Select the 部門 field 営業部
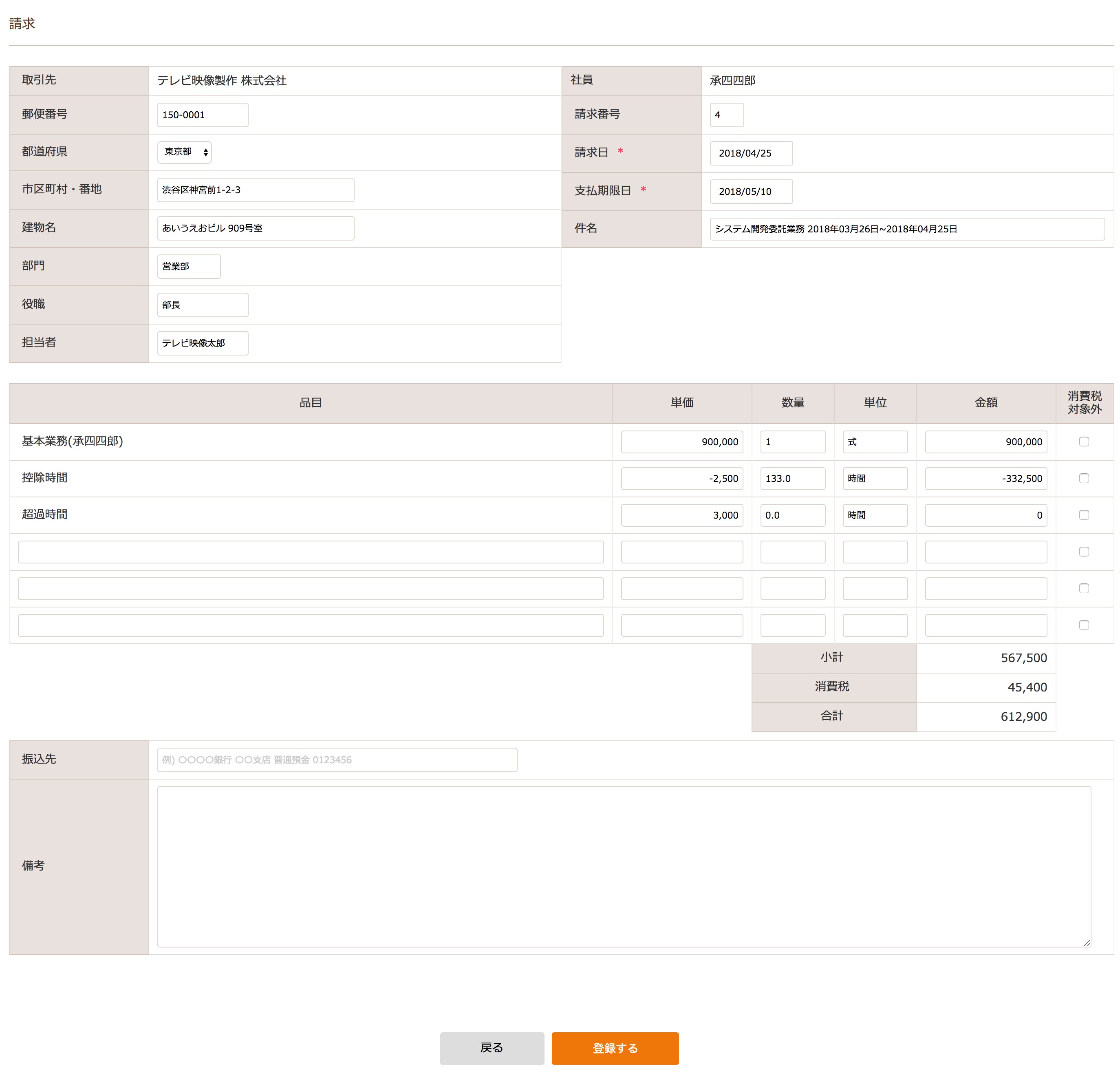 click(189, 267)
